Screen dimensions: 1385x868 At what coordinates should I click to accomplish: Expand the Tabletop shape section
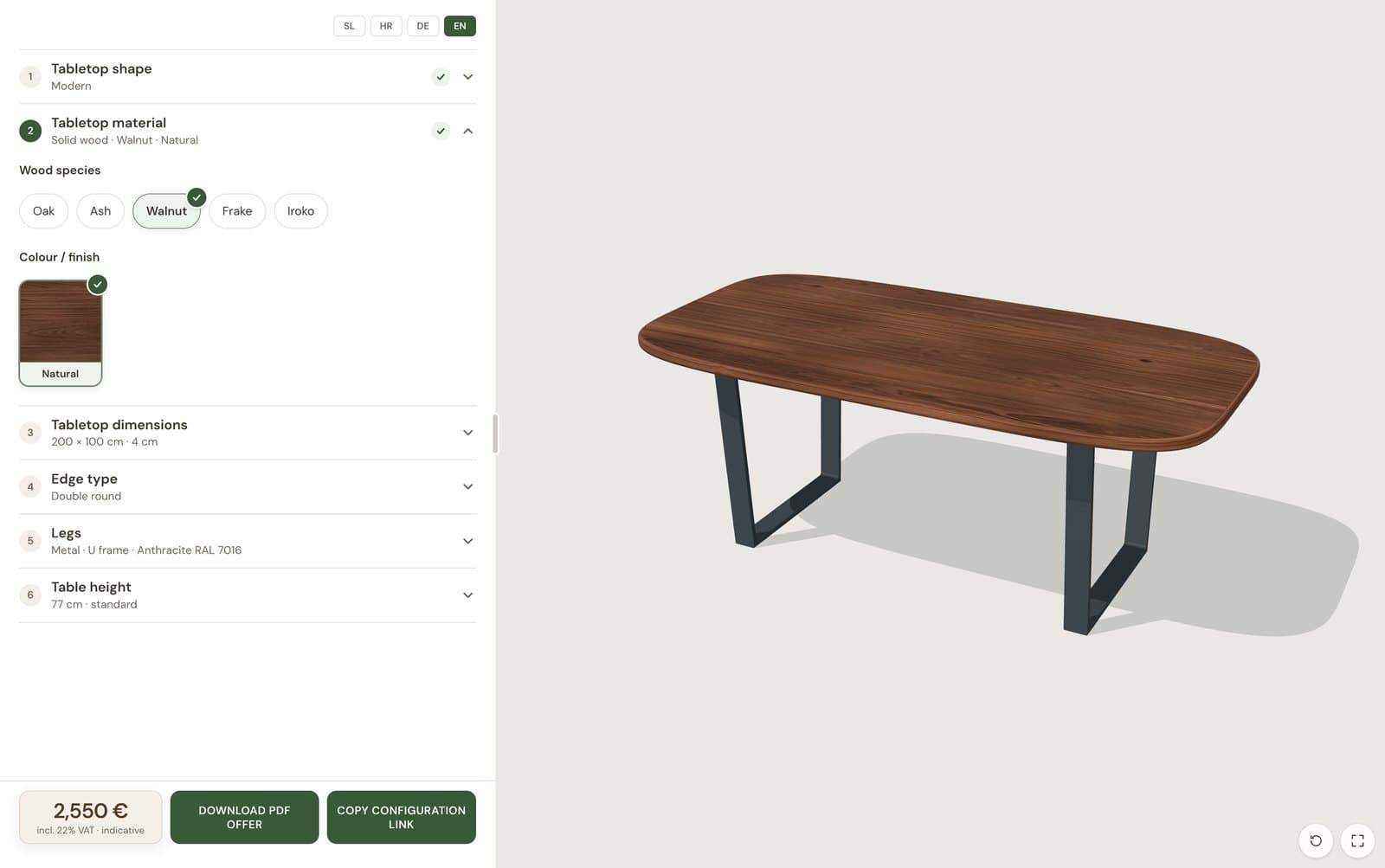468,77
